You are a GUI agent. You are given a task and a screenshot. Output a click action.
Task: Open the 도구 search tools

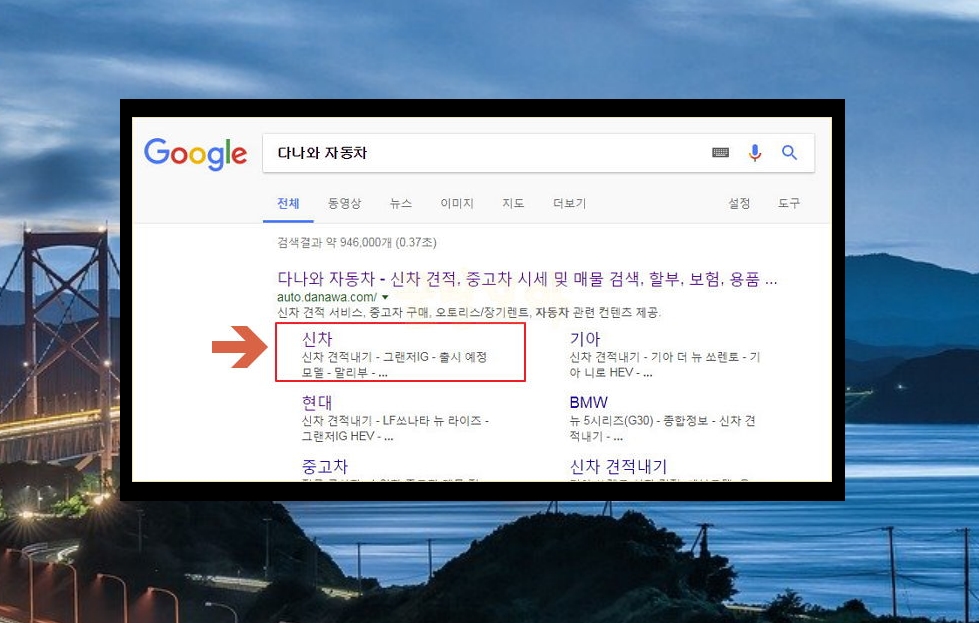789,204
